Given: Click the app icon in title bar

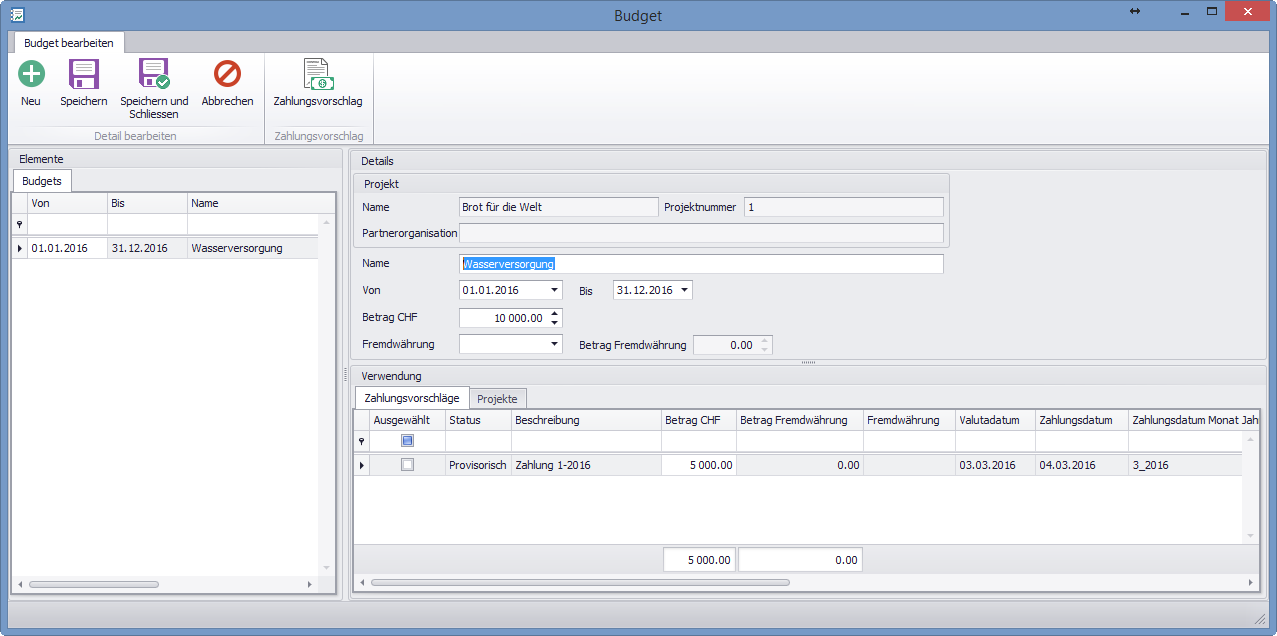Looking at the screenshot, I should pos(17,15).
